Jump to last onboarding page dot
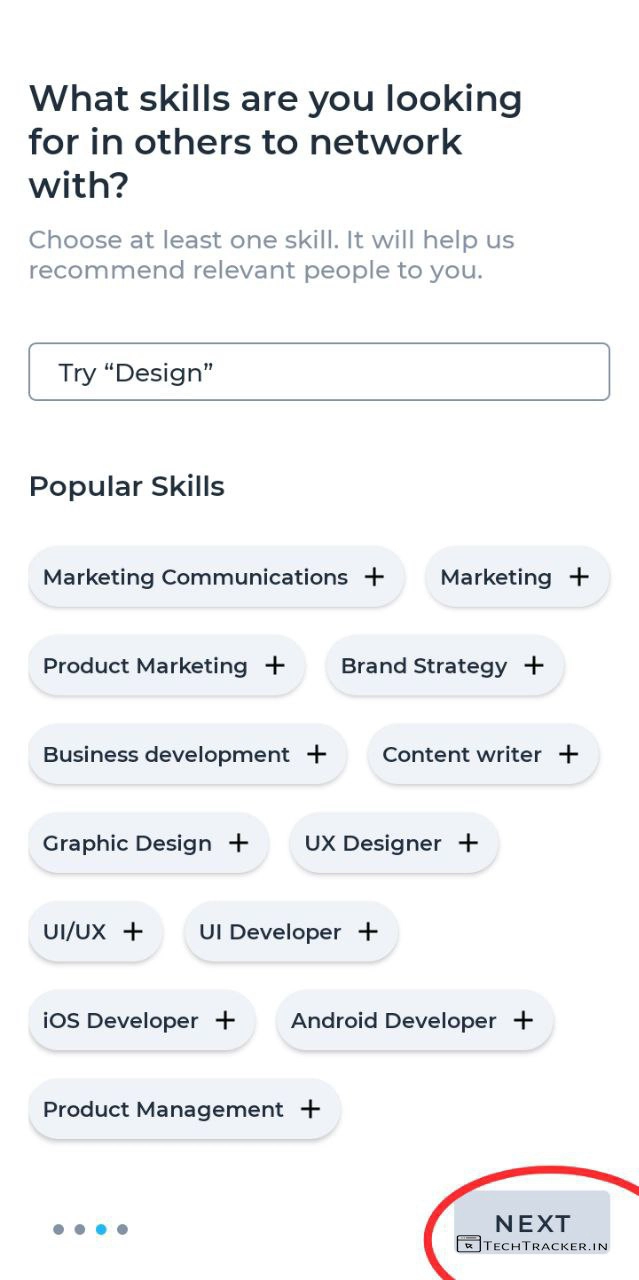Screen dimensions: 639x1280 click(x=122, y=1229)
